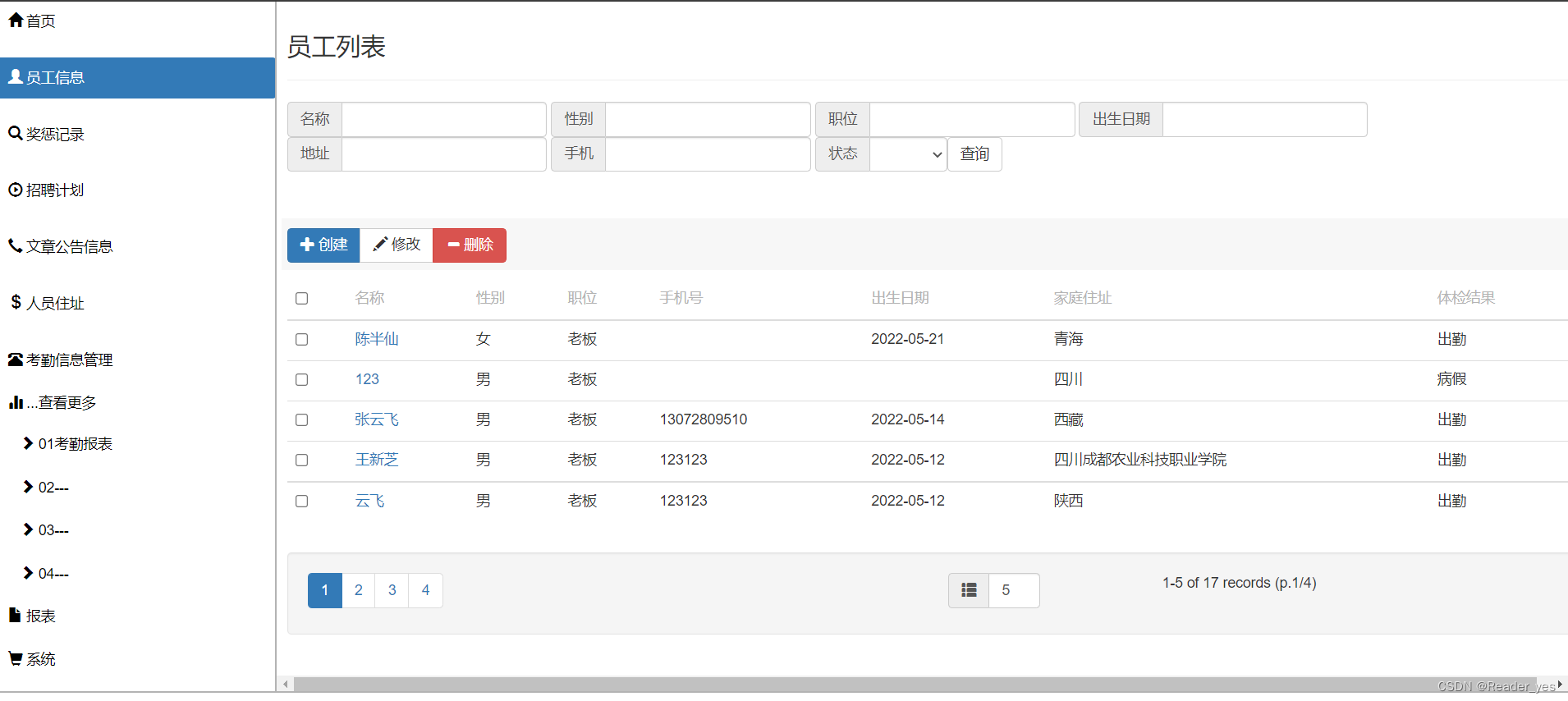Go to page 2 of records
Viewport: 1568px width, 701px height.
coord(359,590)
